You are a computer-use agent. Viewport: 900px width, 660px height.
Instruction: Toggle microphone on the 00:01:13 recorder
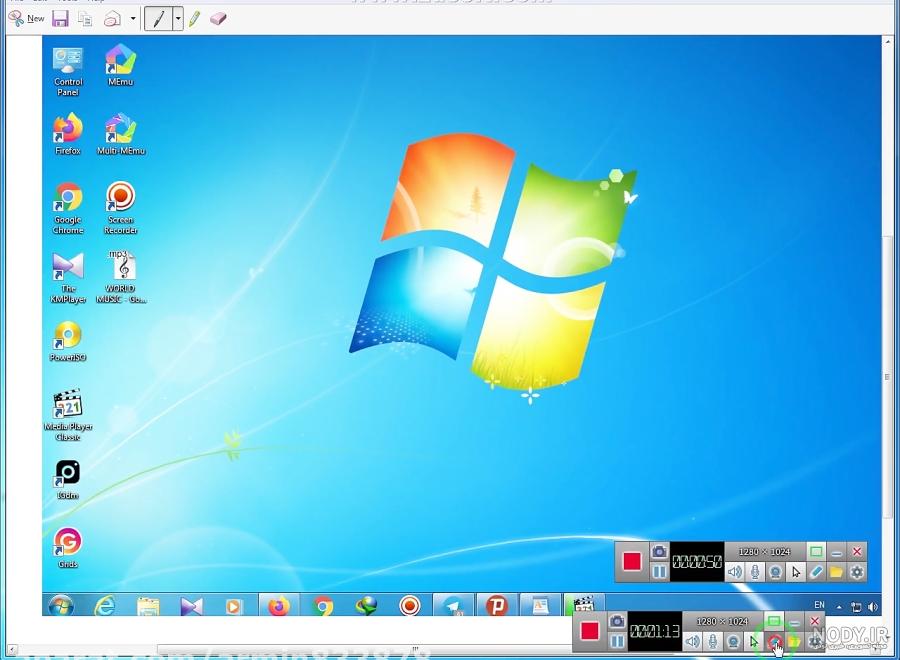click(x=713, y=641)
